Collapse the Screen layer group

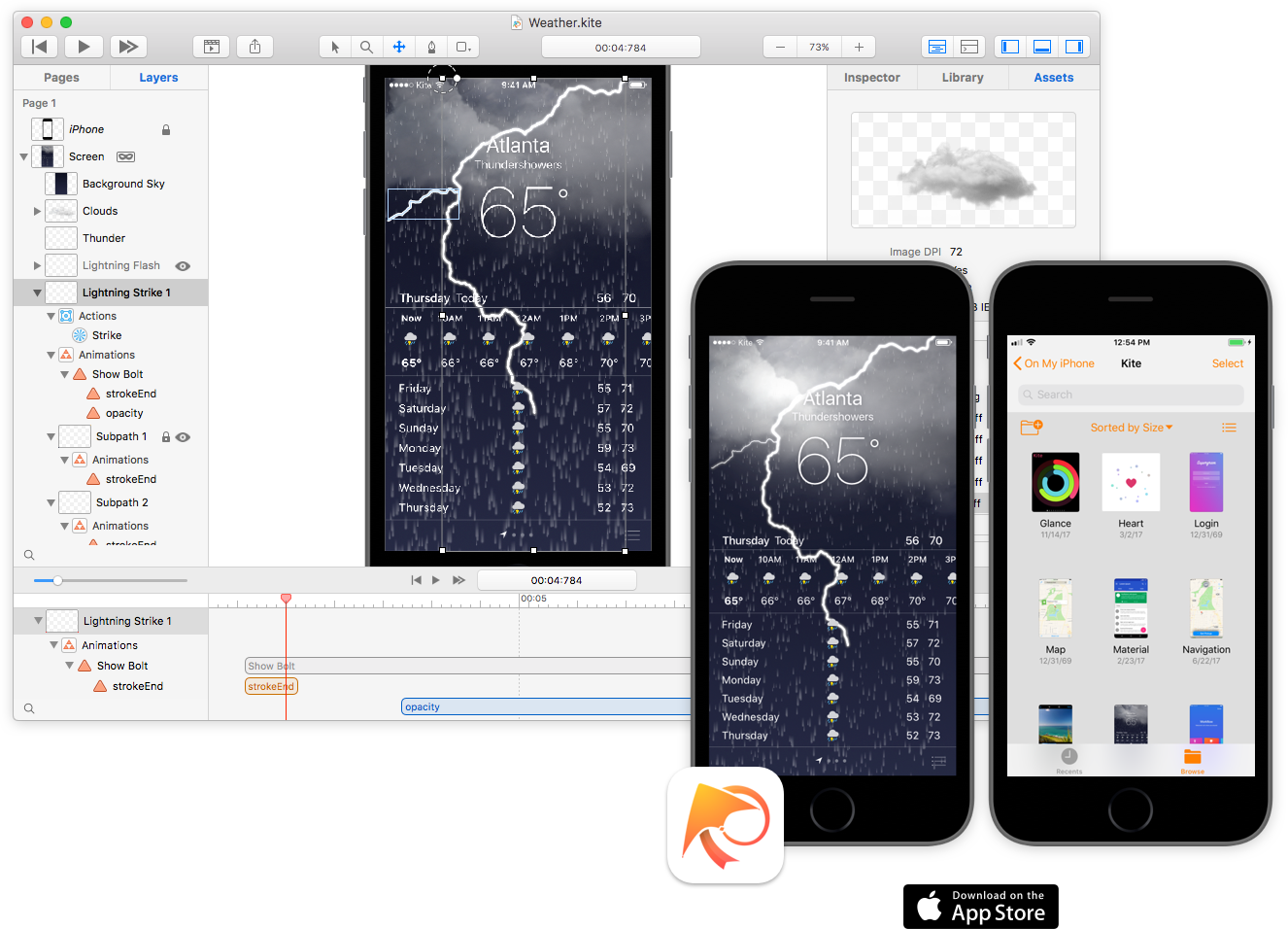tap(23, 156)
